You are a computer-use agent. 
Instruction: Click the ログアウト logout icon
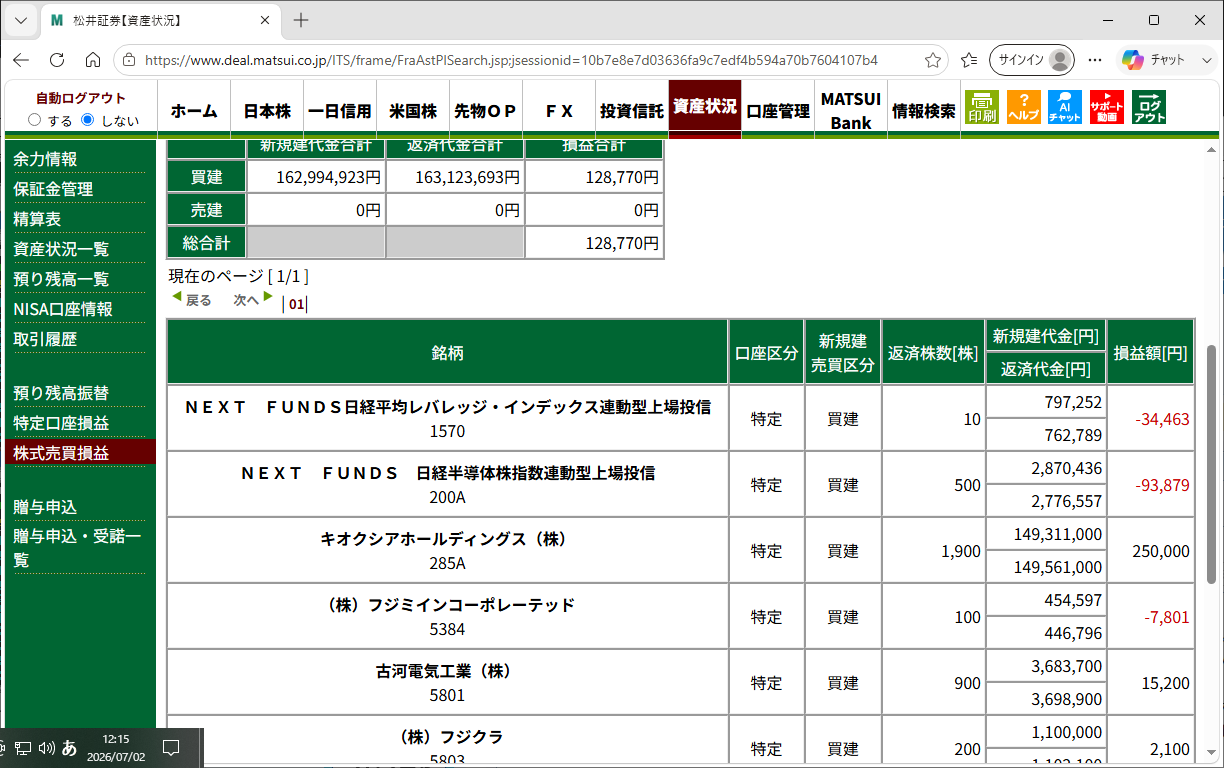pos(1149,106)
